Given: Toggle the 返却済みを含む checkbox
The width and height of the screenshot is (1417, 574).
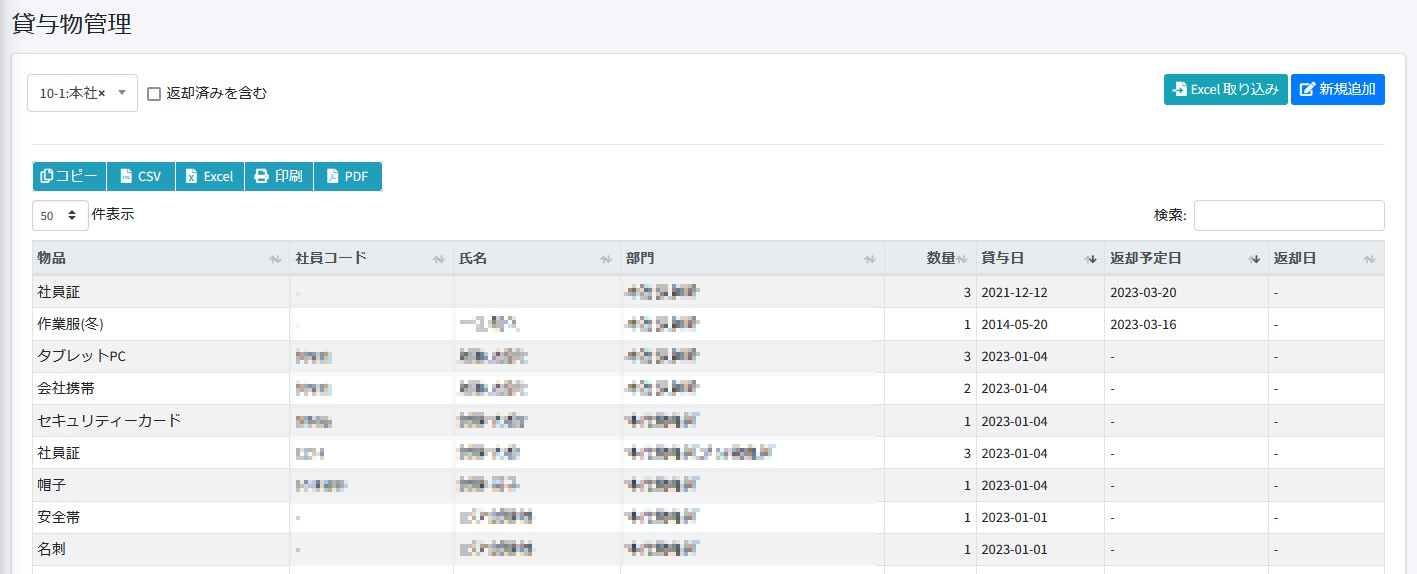Looking at the screenshot, I should click(x=154, y=94).
